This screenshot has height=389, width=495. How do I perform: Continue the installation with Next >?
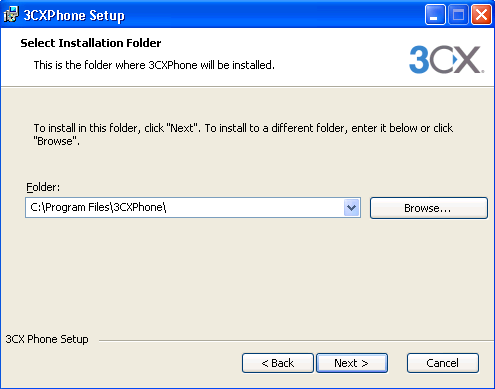(352, 363)
